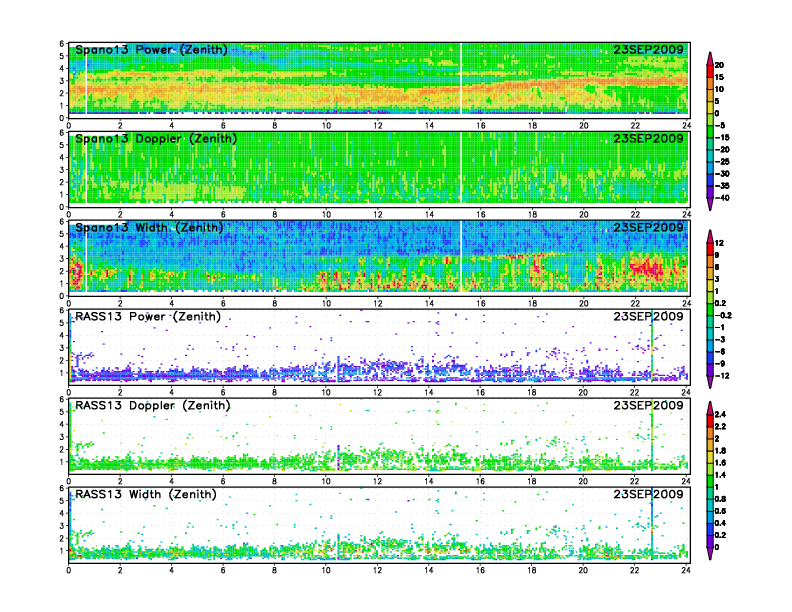Click hour tick 6 under the Spano13 Width panel
792x612 pixels.
coord(223,303)
